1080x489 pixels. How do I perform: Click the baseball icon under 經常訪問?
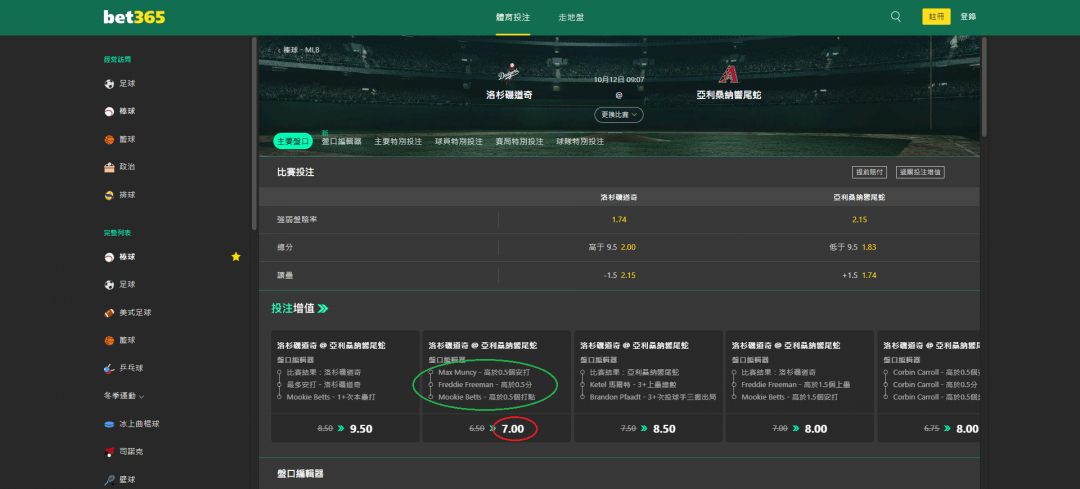click(x=109, y=111)
